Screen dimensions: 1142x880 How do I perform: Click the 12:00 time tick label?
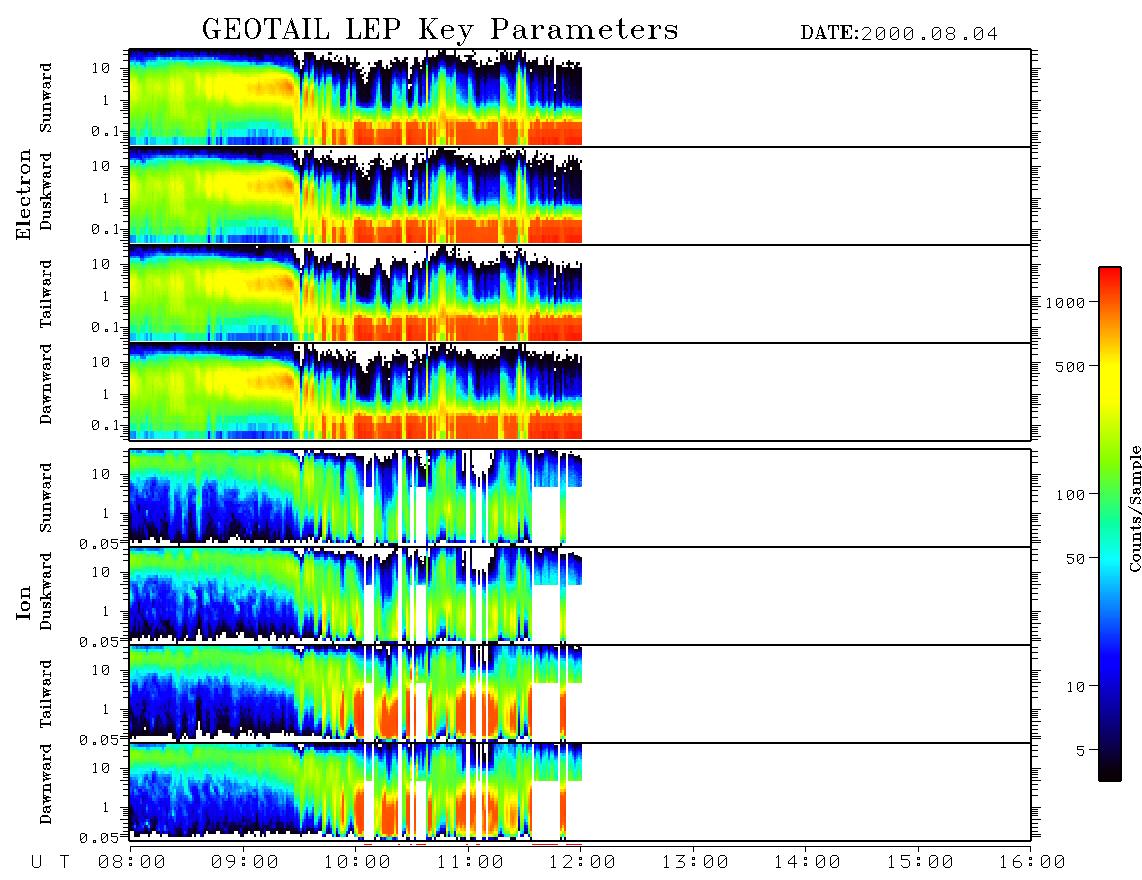click(x=581, y=863)
